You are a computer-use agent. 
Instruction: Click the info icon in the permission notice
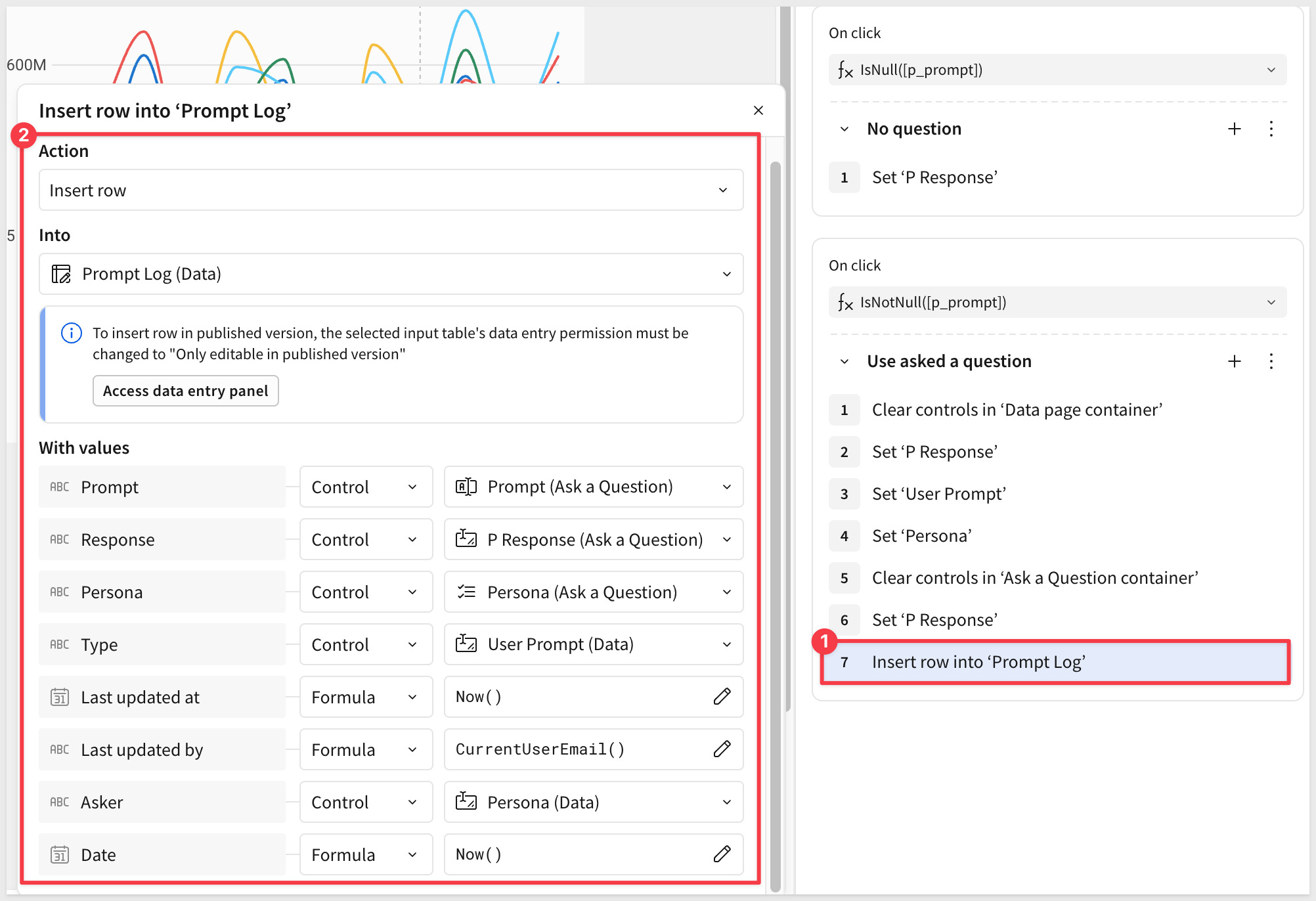[x=72, y=333]
